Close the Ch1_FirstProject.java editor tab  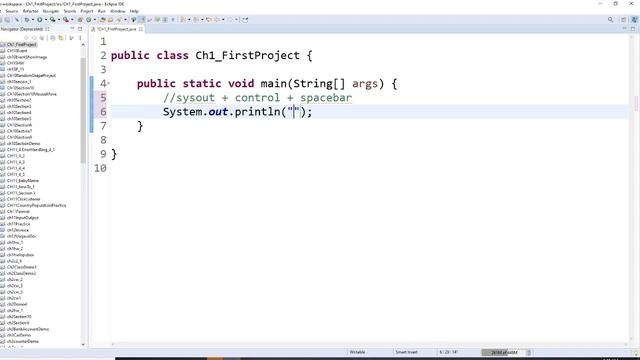[141, 29]
